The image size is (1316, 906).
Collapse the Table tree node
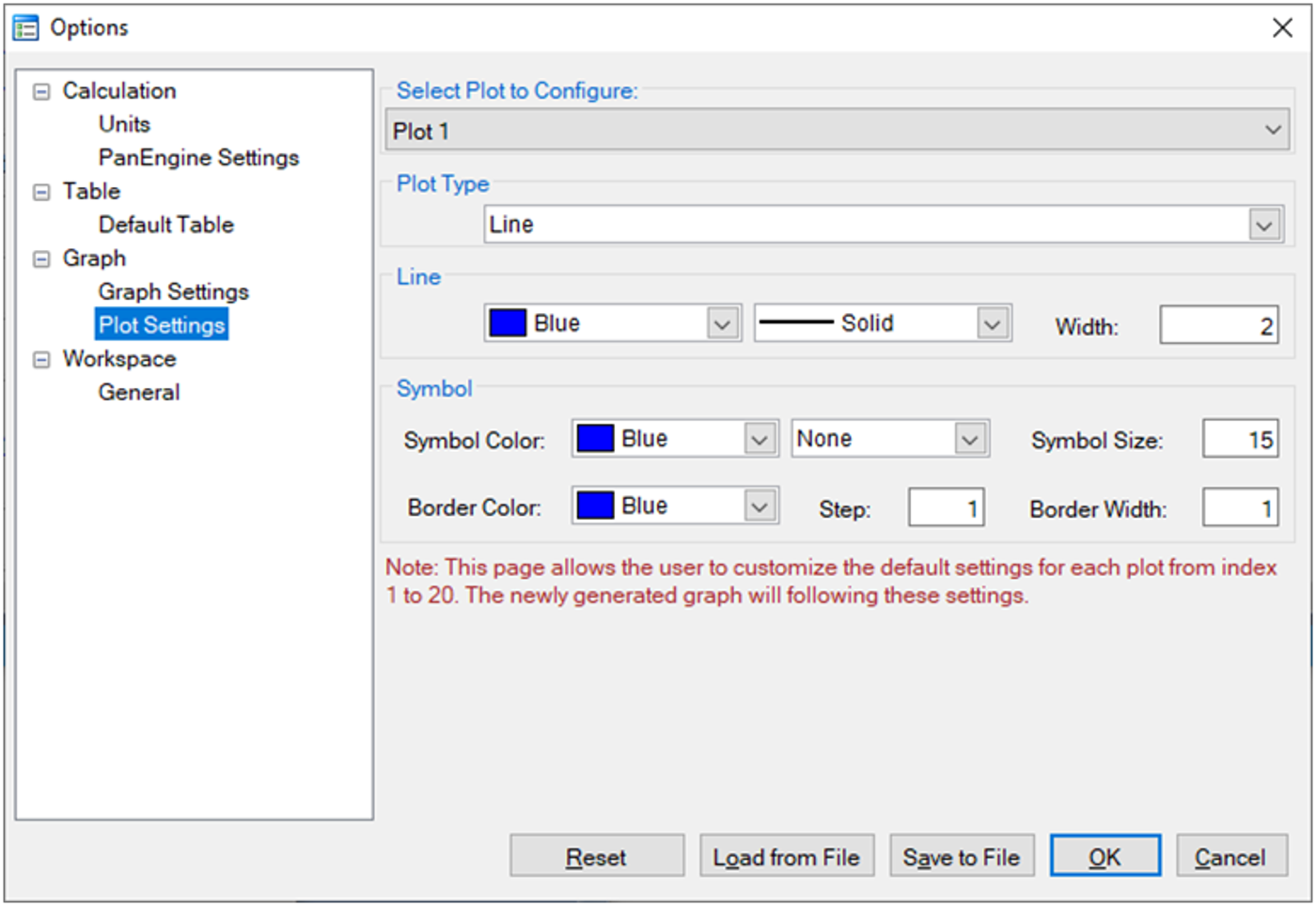click(41, 193)
